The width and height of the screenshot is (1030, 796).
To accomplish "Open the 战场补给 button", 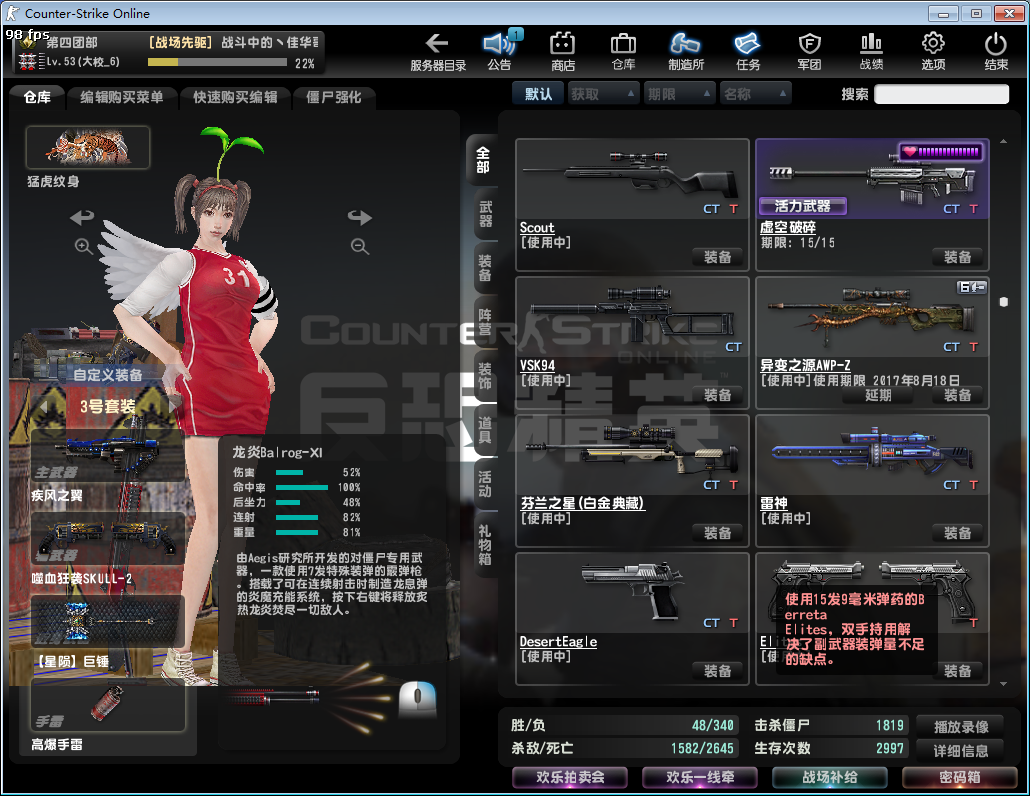I will coord(830,778).
